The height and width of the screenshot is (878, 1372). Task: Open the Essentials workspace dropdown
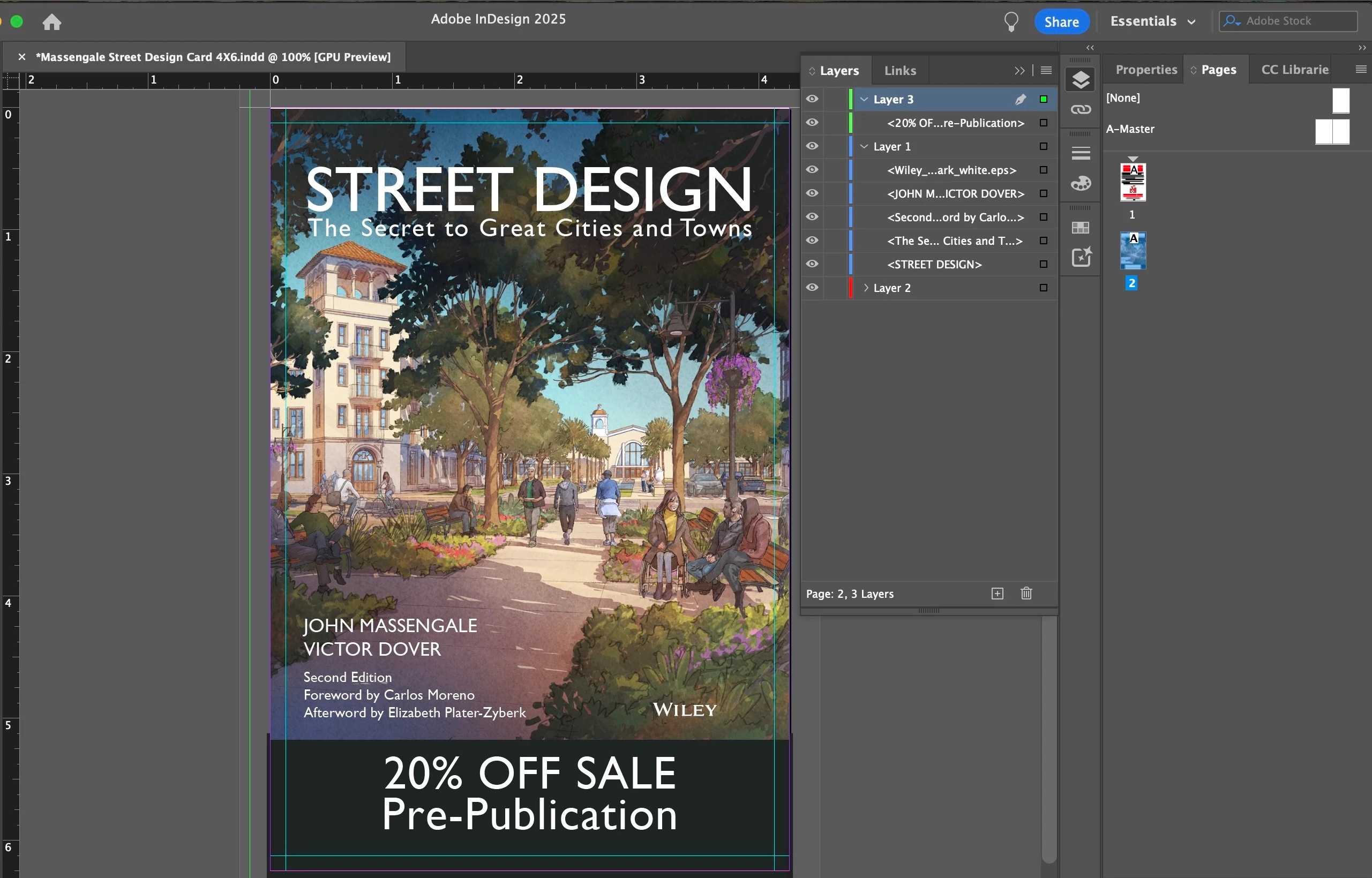(1152, 21)
